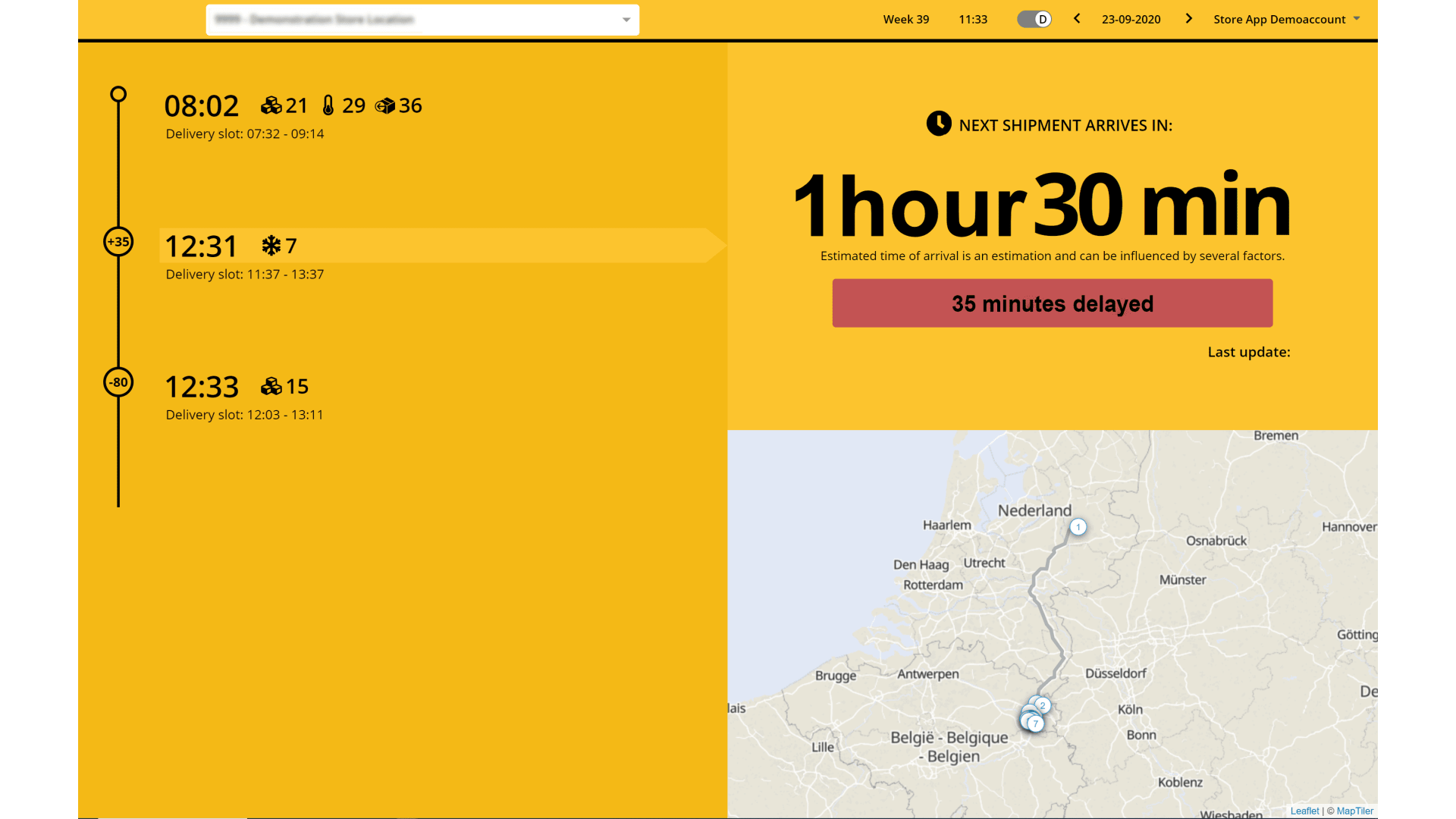This screenshot has width=1456, height=819.
Task: Click the clock icon near Next Shipment
Action: (x=939, y=124)
